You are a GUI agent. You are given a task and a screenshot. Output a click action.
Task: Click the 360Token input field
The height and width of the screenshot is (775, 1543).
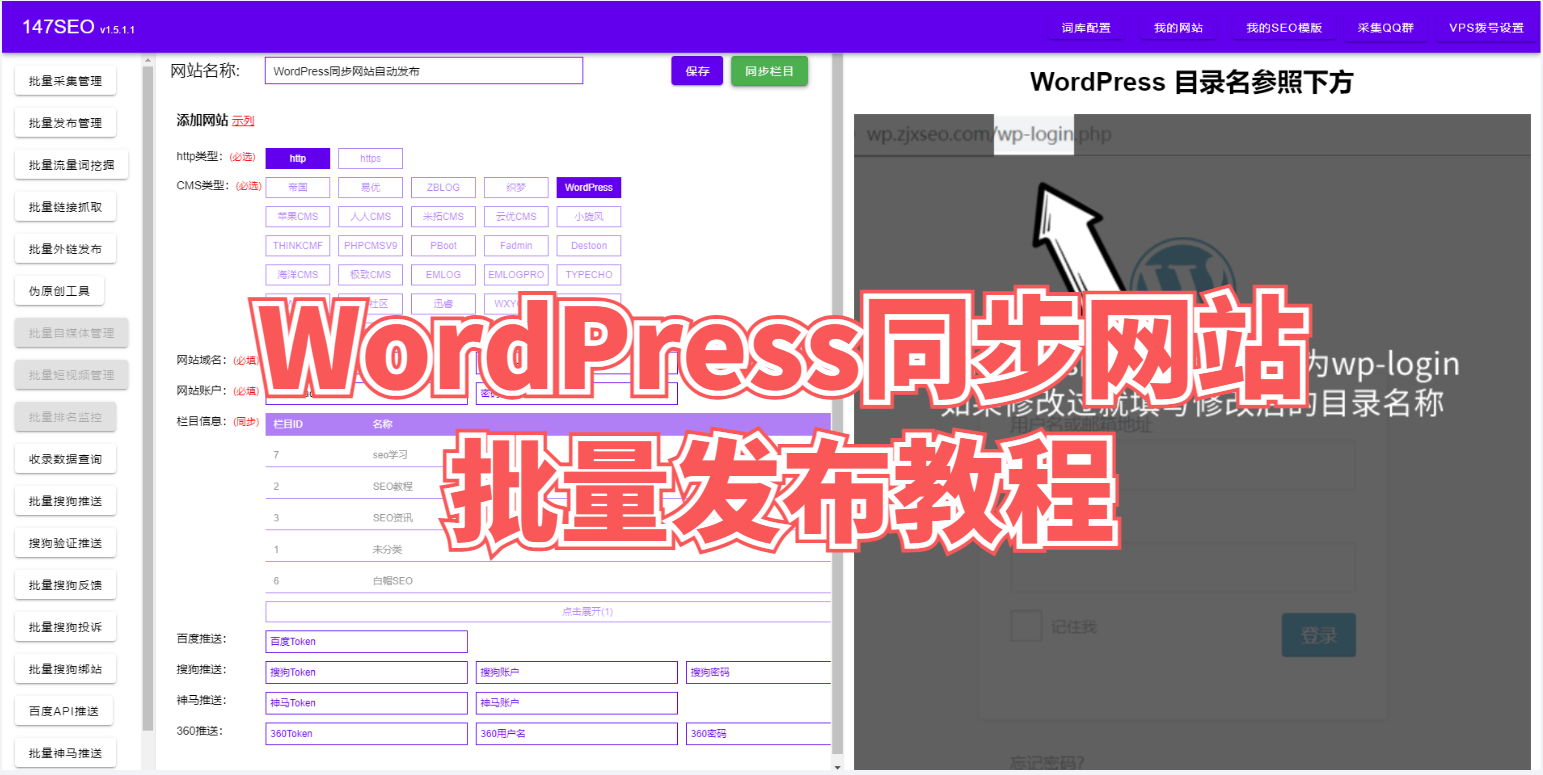click(366, 734)
